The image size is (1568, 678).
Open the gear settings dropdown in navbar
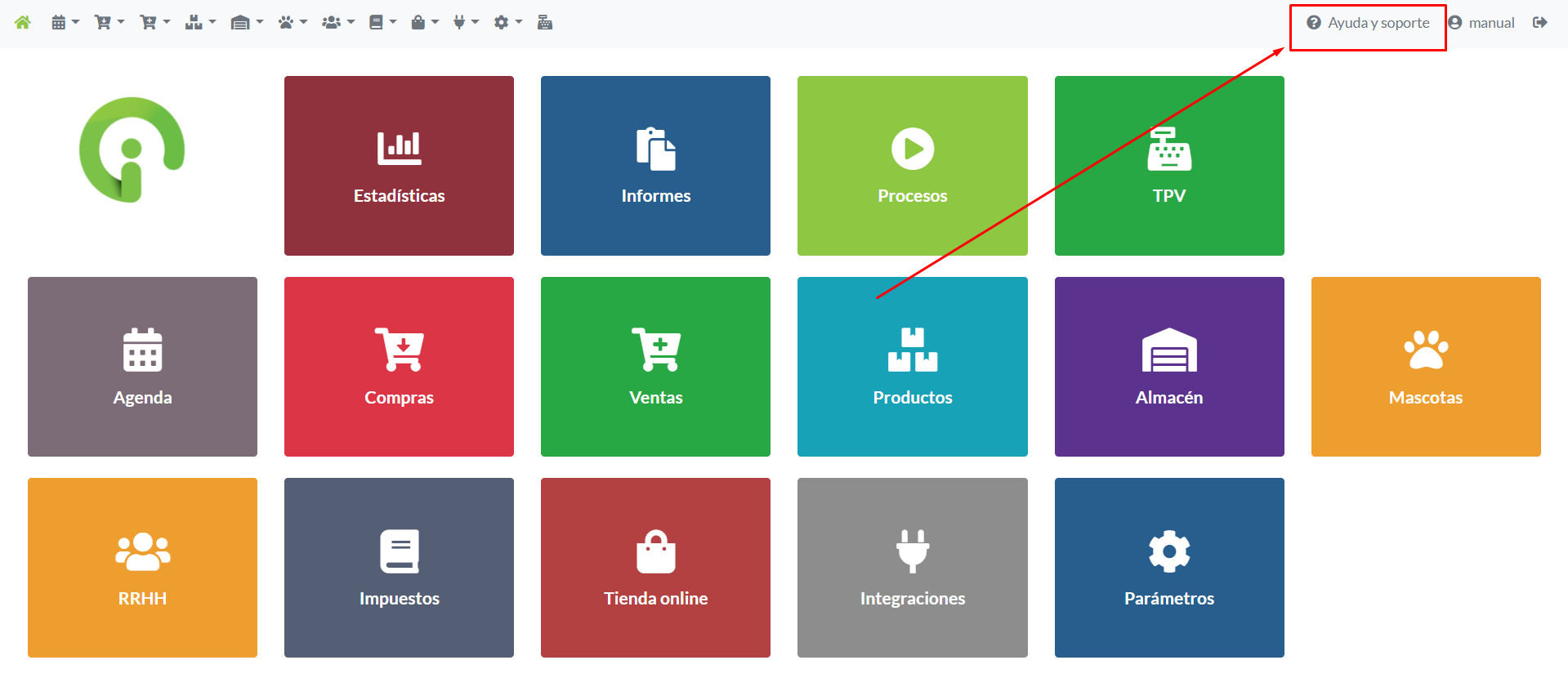(x=507, y=23)
